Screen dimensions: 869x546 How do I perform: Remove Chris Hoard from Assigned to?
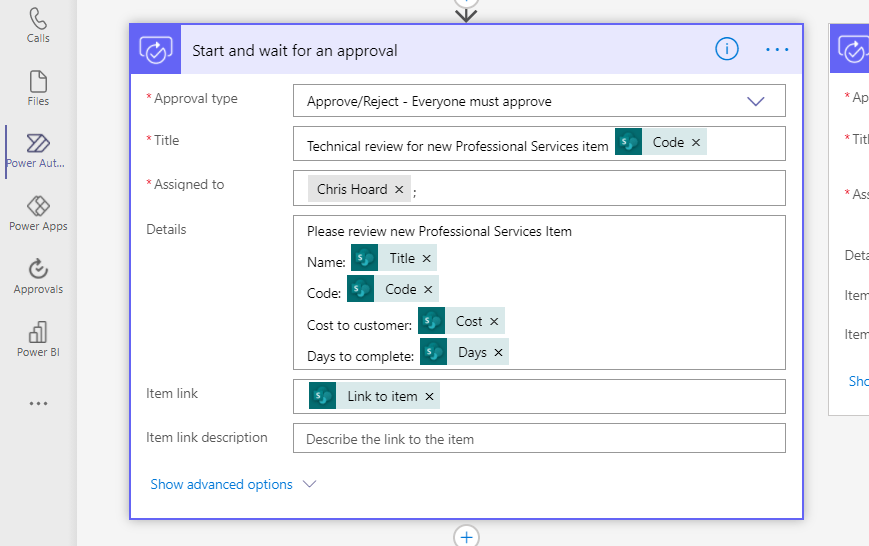pos(399,189)
